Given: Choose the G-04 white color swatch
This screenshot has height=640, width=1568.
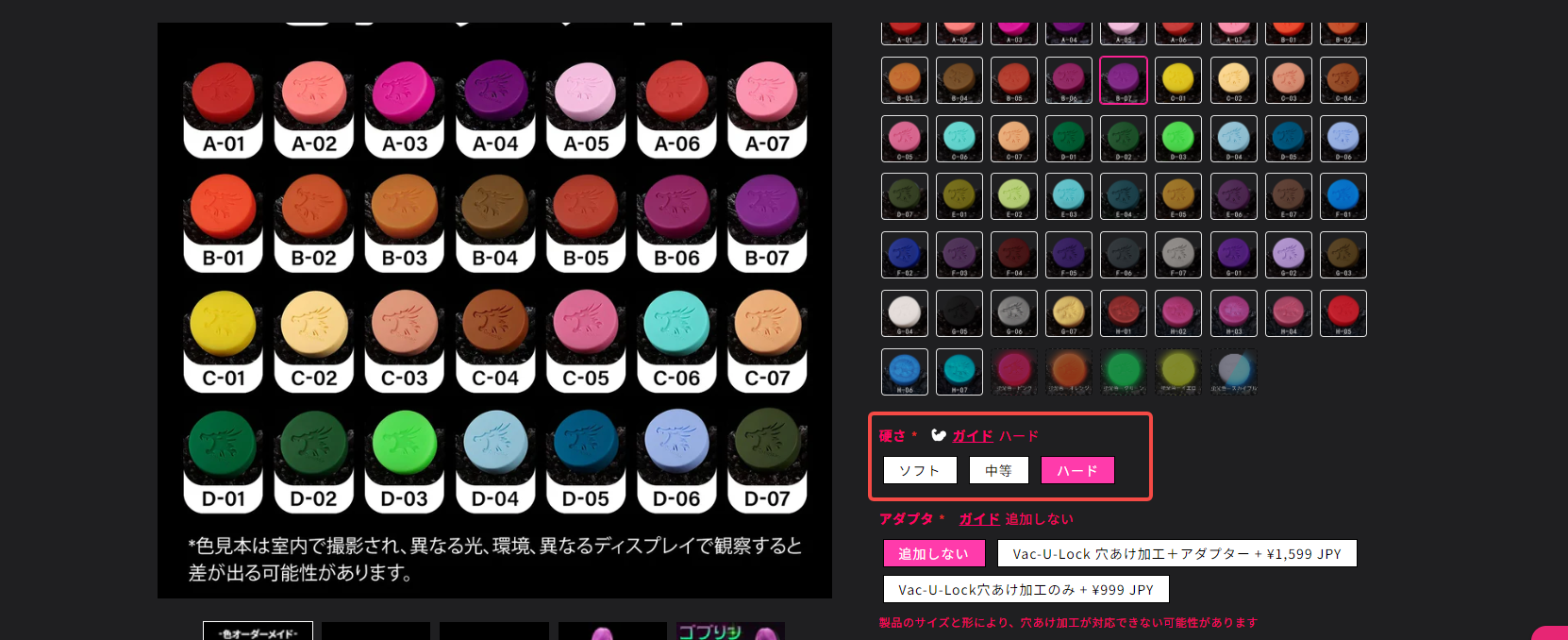Looking at the screenshot, I should [905, 313].
